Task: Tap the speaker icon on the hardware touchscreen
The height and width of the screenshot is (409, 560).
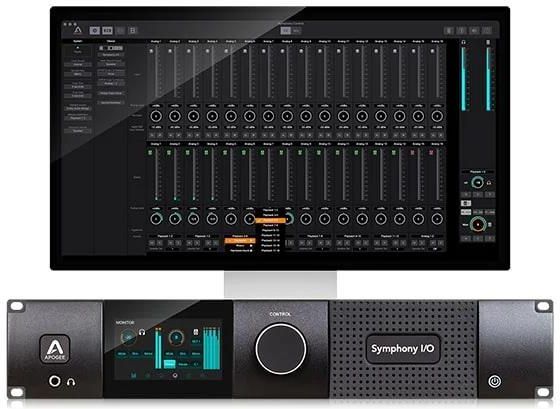Action: [x=196, y=333]
